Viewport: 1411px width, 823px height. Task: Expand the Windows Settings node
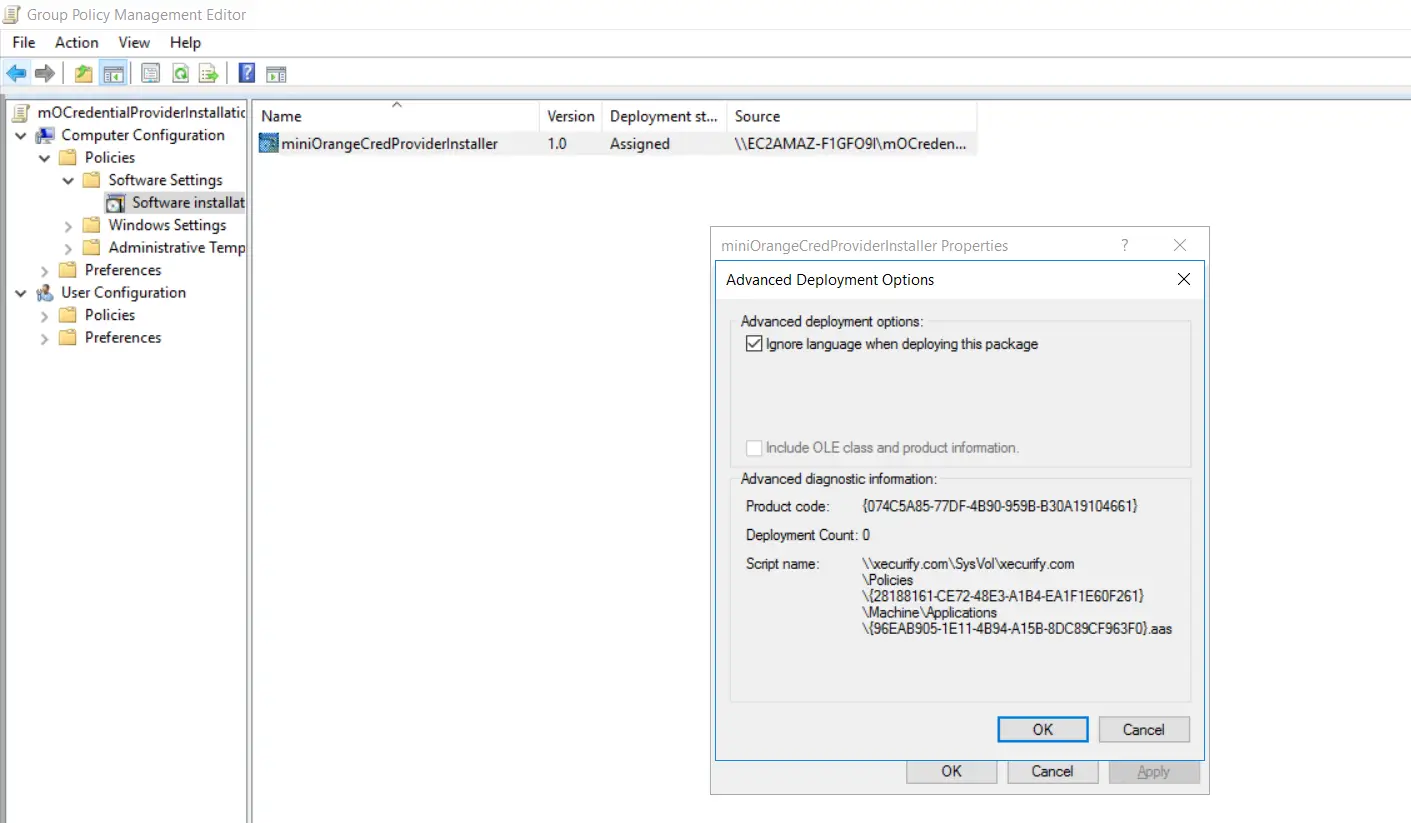click(x=69, y=225)
